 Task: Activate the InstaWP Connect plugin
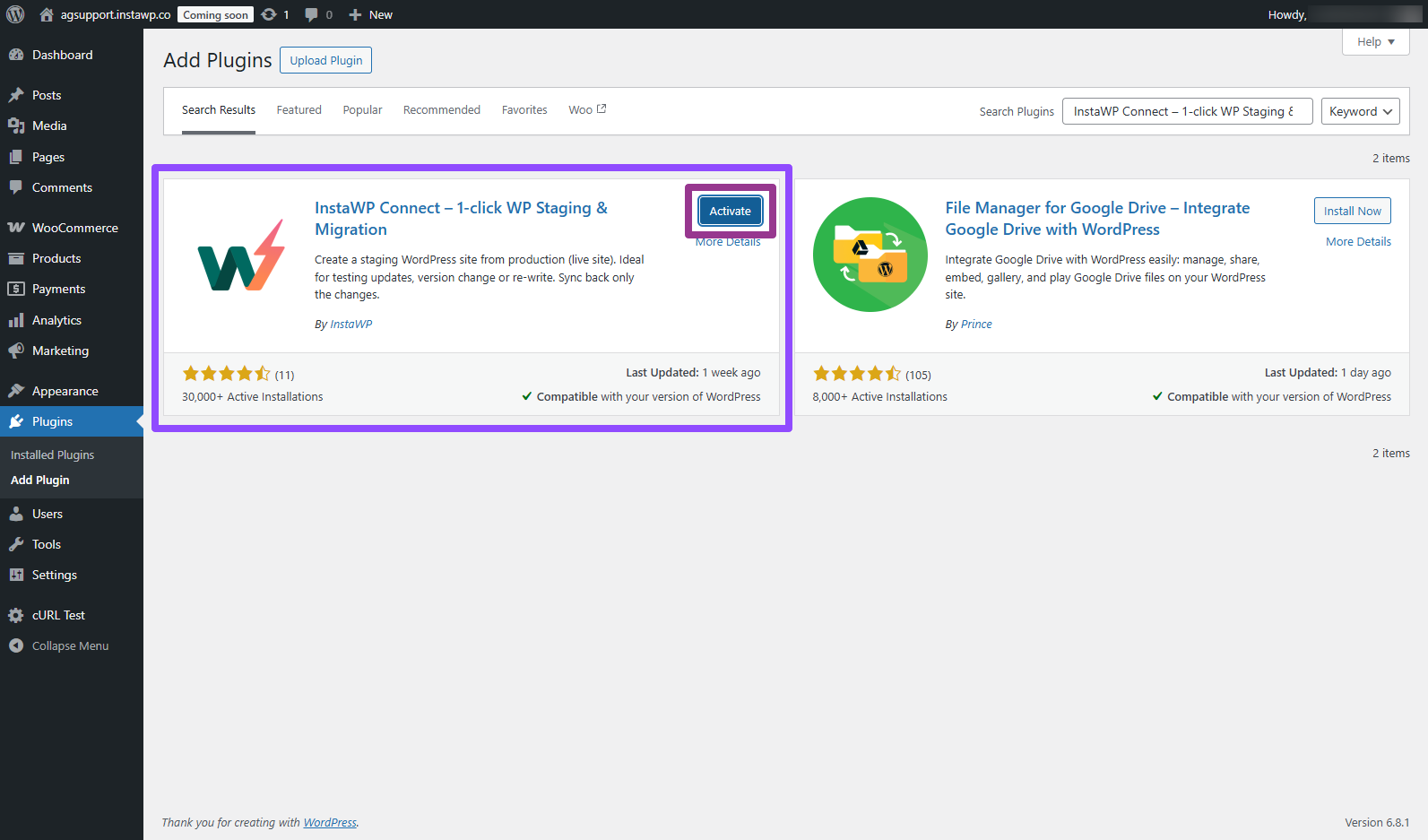pos(730,212)
